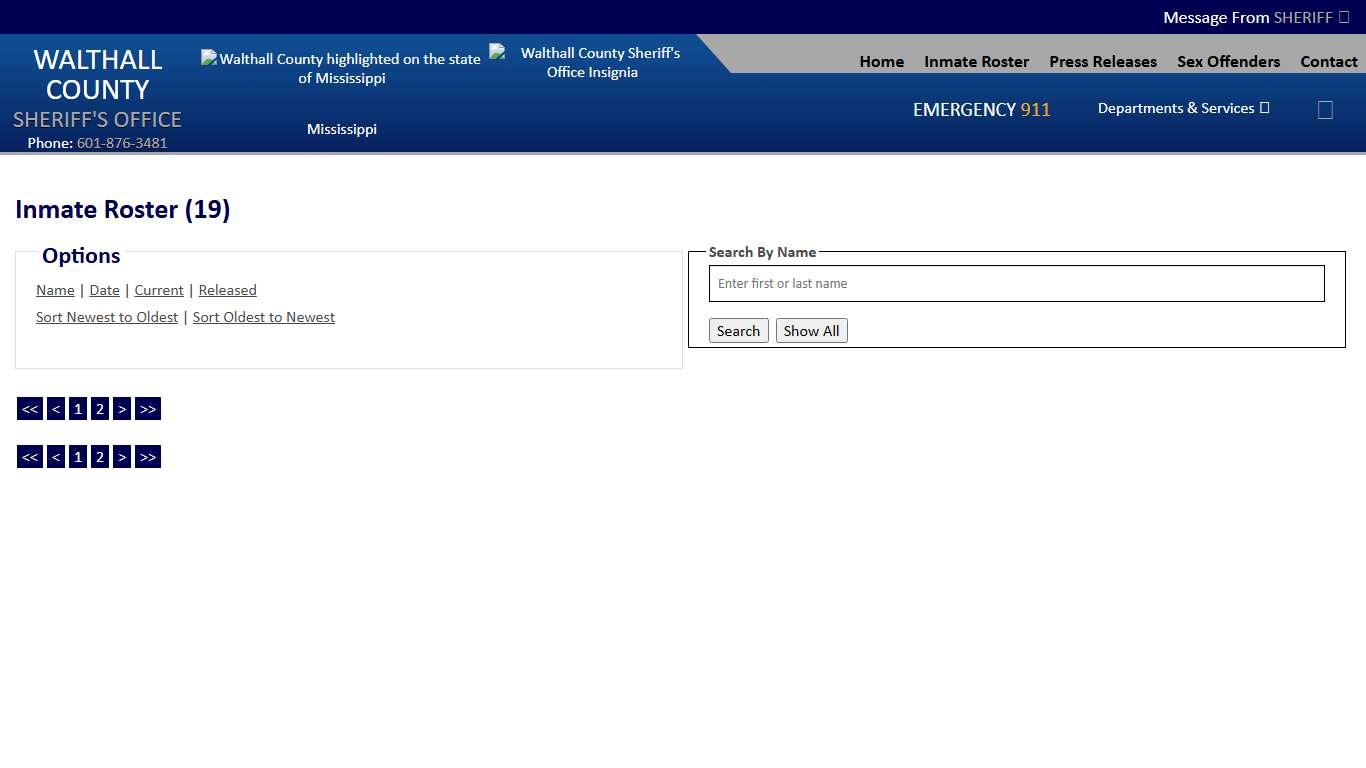Expand the Departments & Services menu
Screen dimensions: 1366x768
point(1182,108)
